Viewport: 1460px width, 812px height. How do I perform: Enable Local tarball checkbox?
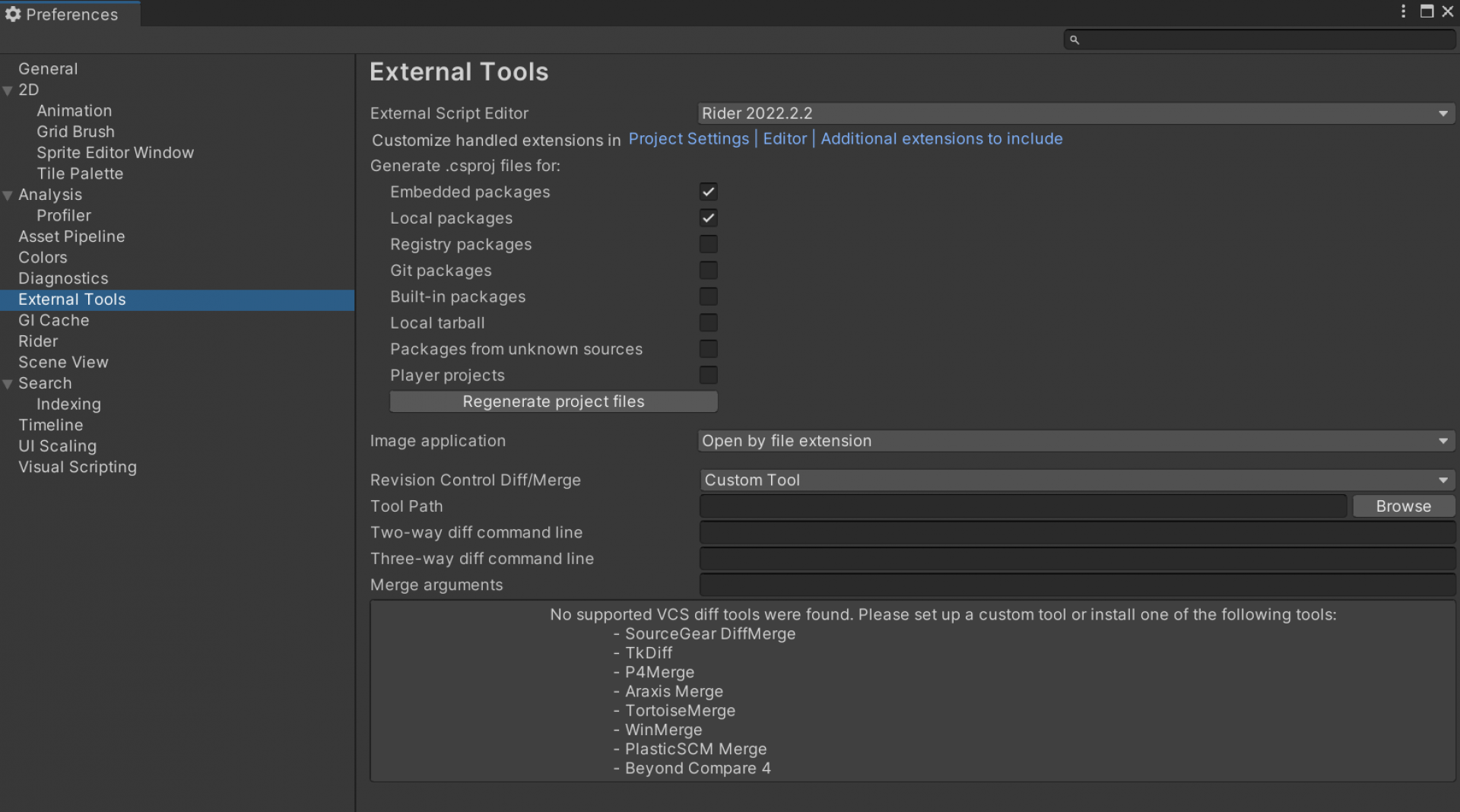pos(708,323)
